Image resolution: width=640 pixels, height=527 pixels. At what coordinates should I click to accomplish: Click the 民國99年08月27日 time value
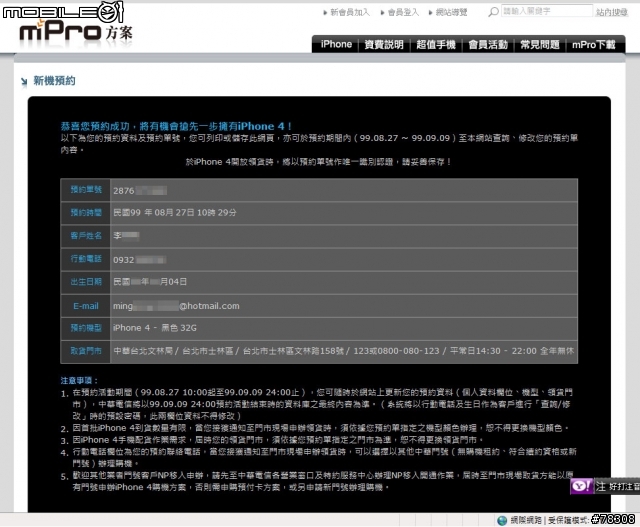(x=175, y=213)
